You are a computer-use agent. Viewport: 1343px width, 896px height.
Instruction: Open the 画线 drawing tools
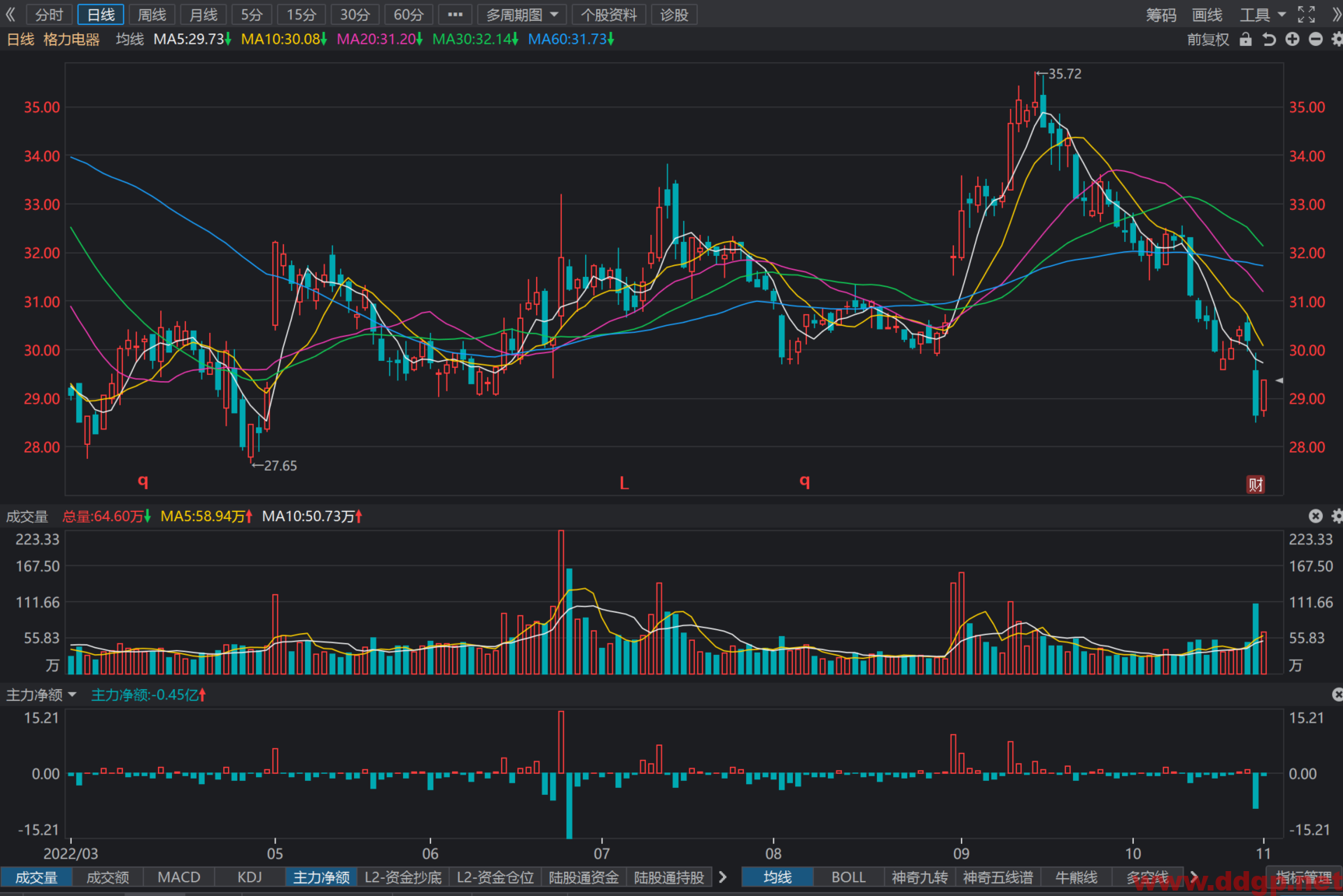[x=1207, y=15]
